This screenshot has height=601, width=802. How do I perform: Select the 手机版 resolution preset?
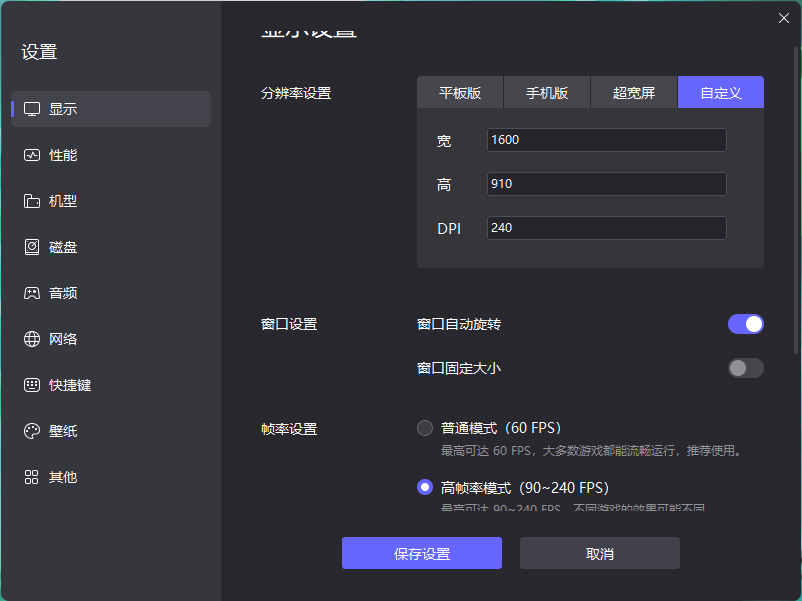tap(546, 92)
